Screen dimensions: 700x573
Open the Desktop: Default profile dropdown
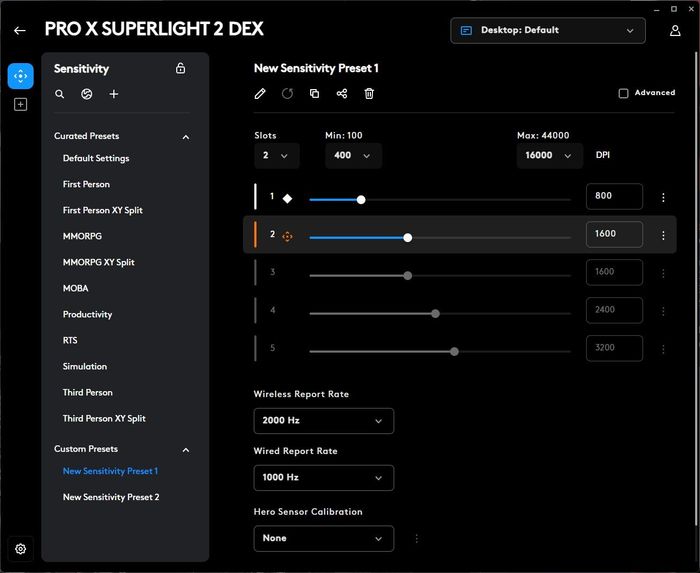click(x=548, y=30)
